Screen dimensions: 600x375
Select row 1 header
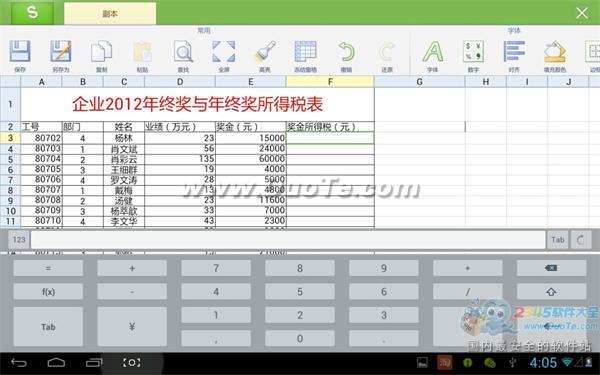[x=10, y=104]
